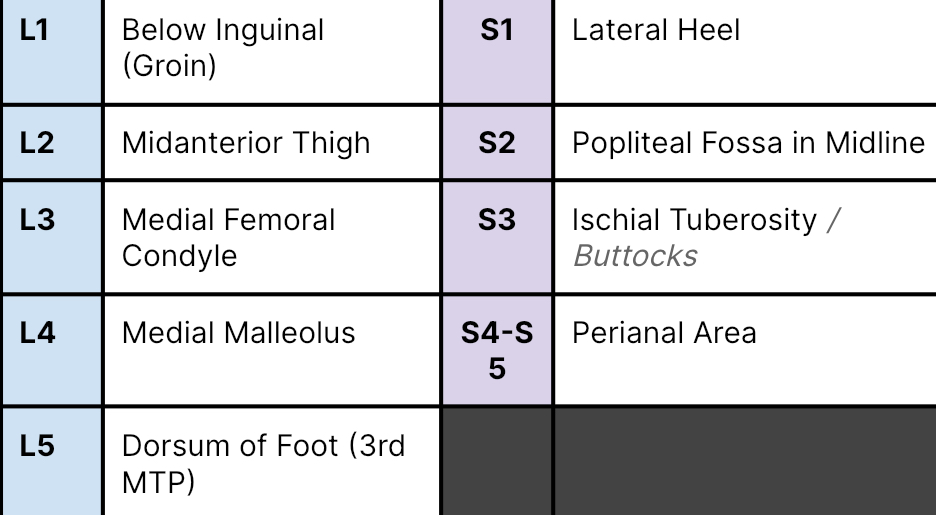The width and height of the screenshot is (936, 515).
Task: Select the Midanterior Thigh text
Action: pyautogui.click(x=246, y=143)
